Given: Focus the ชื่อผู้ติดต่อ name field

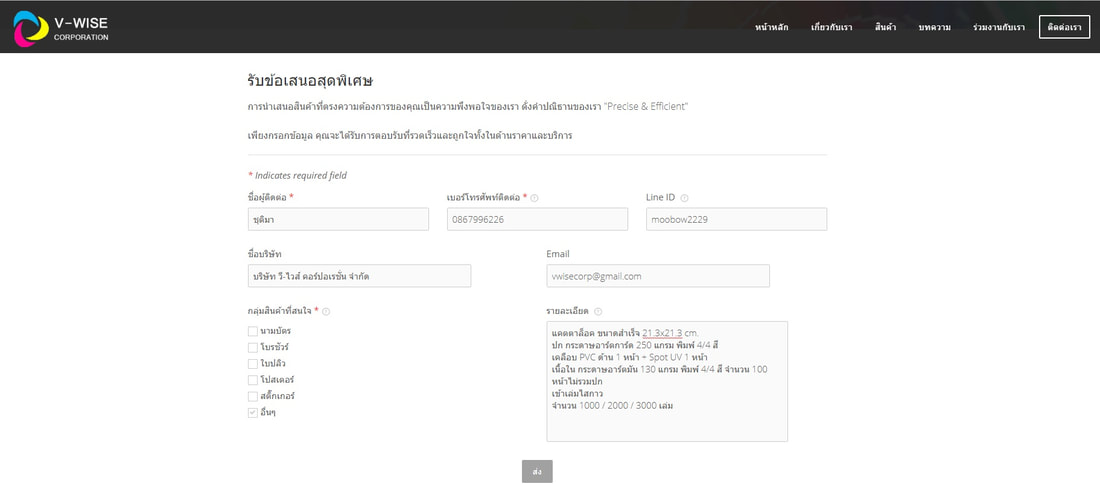Looking at the screenshot, I should [338, 219].
